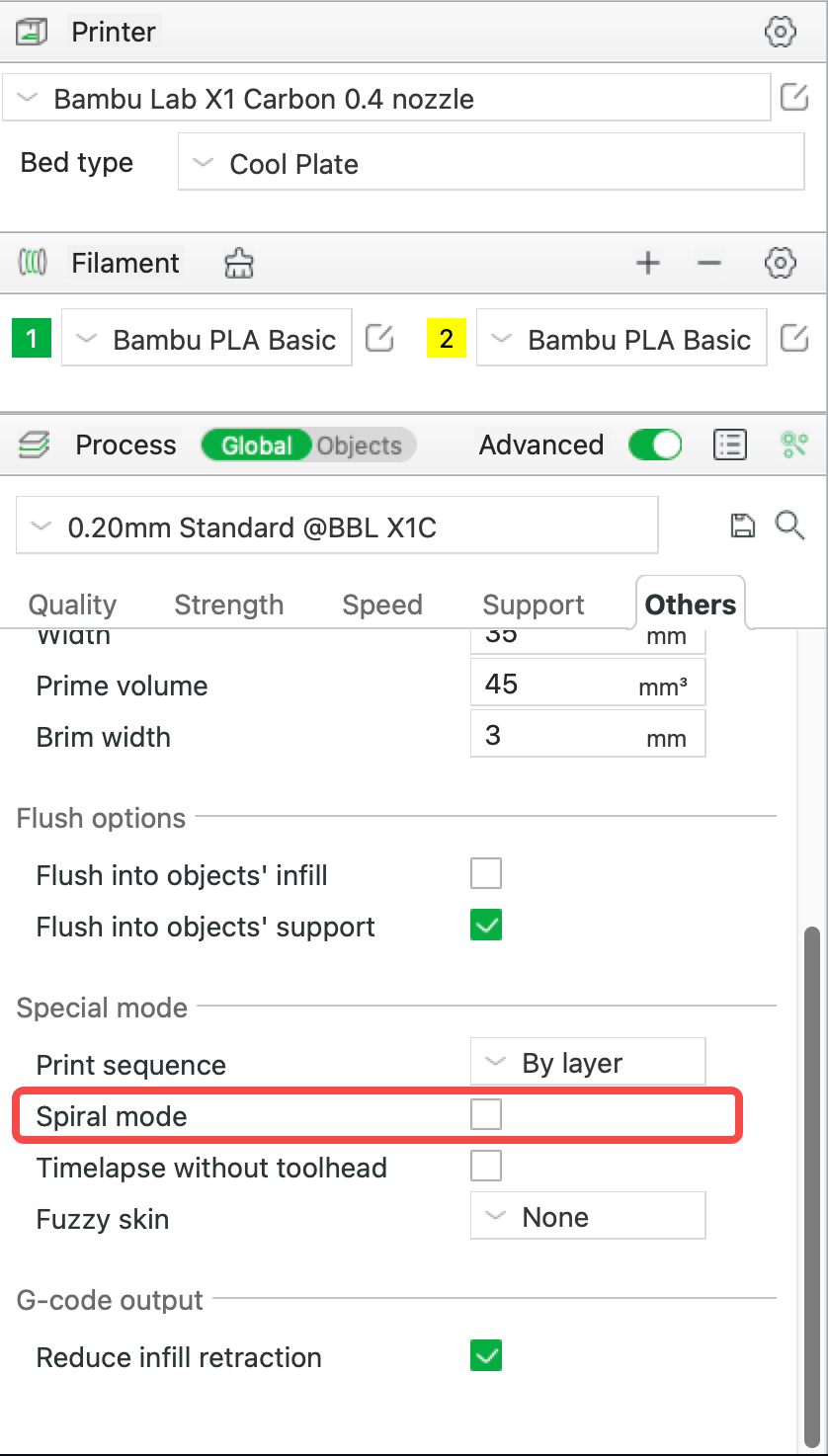
Task: Click the prime tower brush icon beside Filament
Action: [x=237, y=263]
